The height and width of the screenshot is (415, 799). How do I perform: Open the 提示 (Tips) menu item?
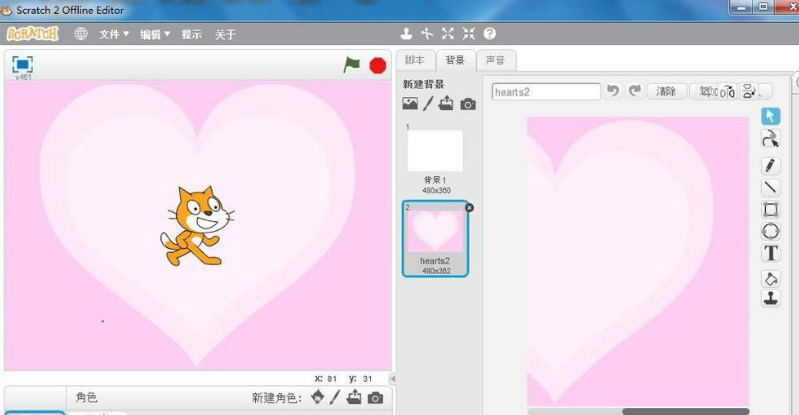[191, 34]
